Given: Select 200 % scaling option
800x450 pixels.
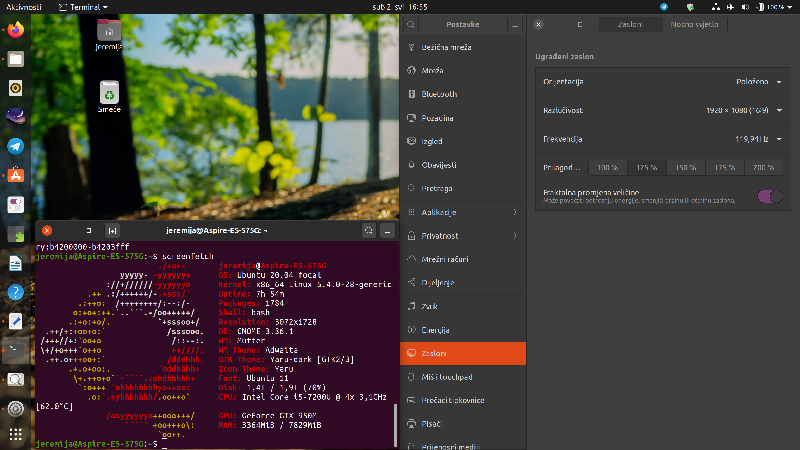Looking at the screenshot, I should 764,167.
